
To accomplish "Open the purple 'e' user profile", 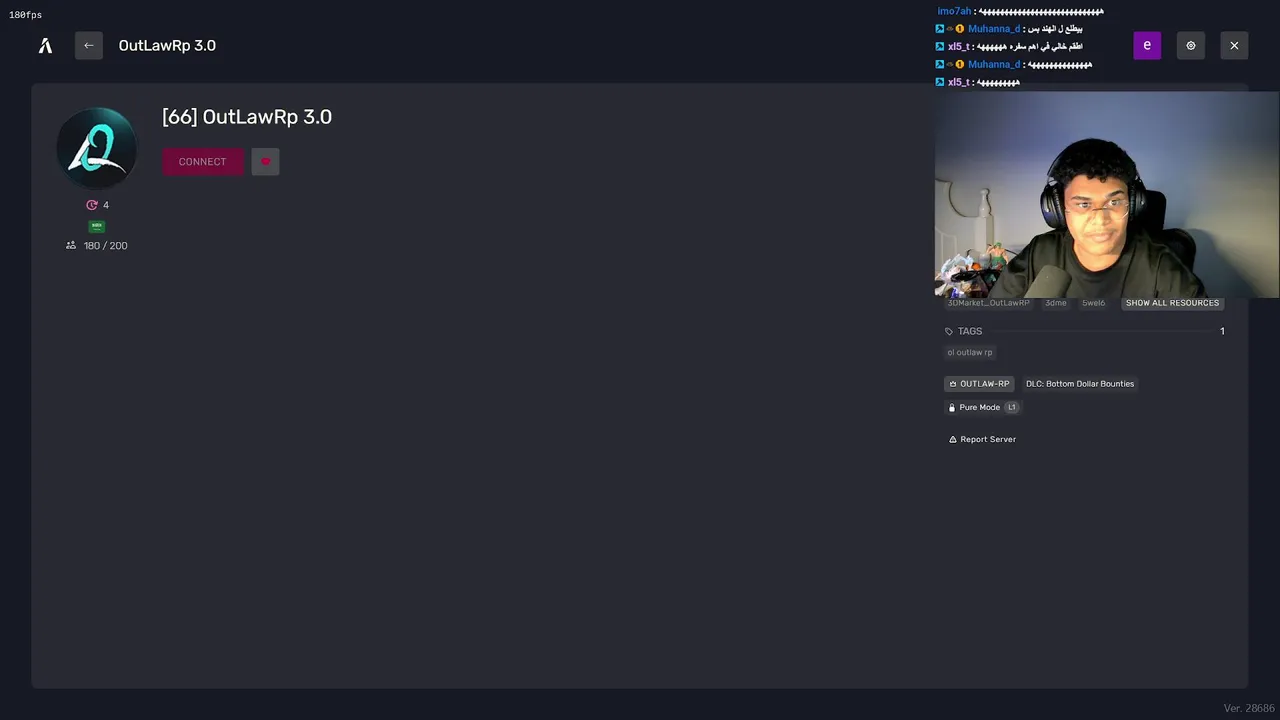I will pos(1147,45).
